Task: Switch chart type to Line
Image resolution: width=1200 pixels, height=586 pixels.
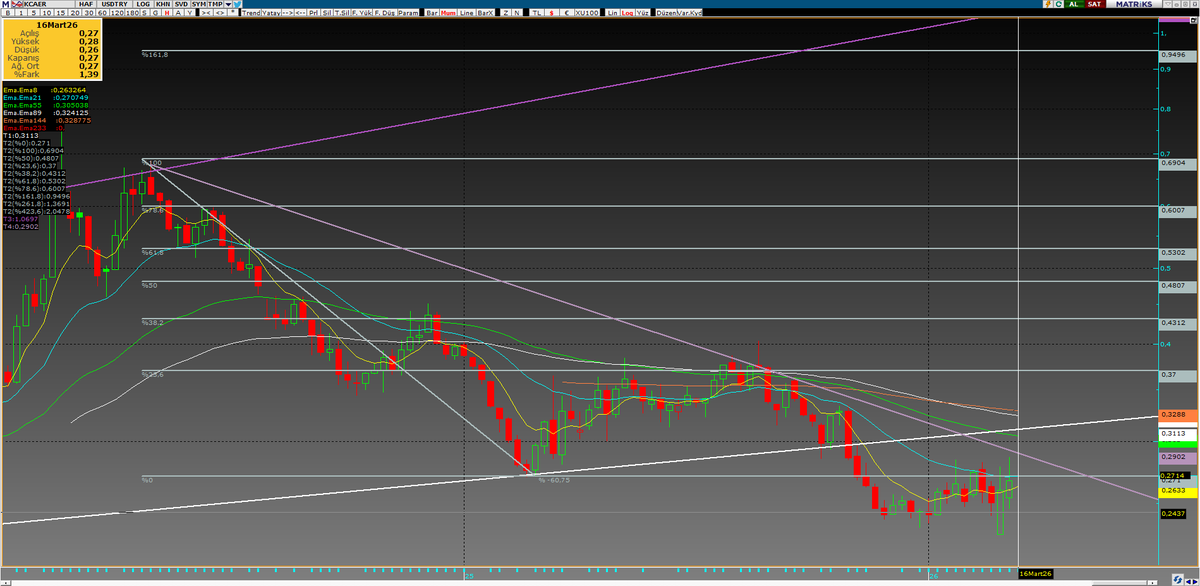Action: 467,13
